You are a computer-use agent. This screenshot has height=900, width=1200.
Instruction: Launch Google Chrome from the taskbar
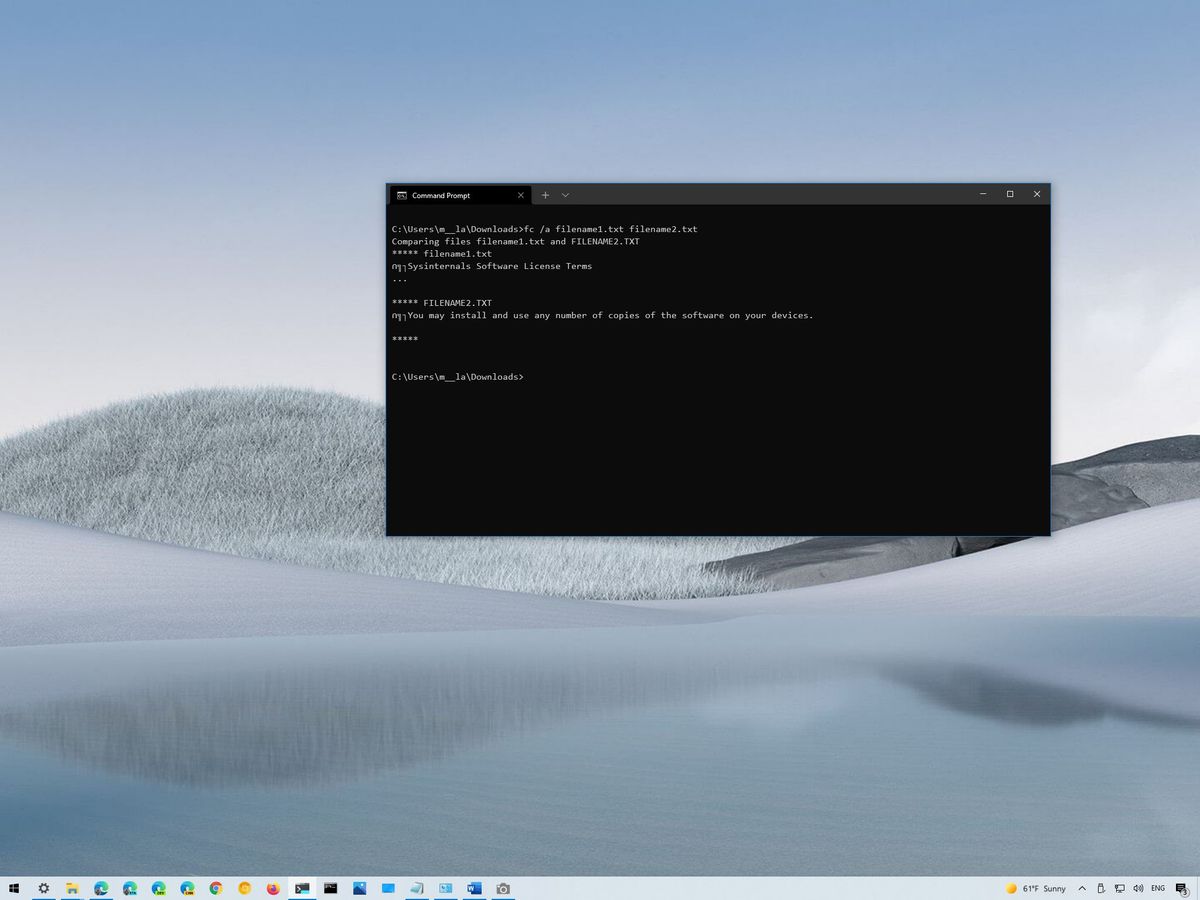(x=214, y=888)
